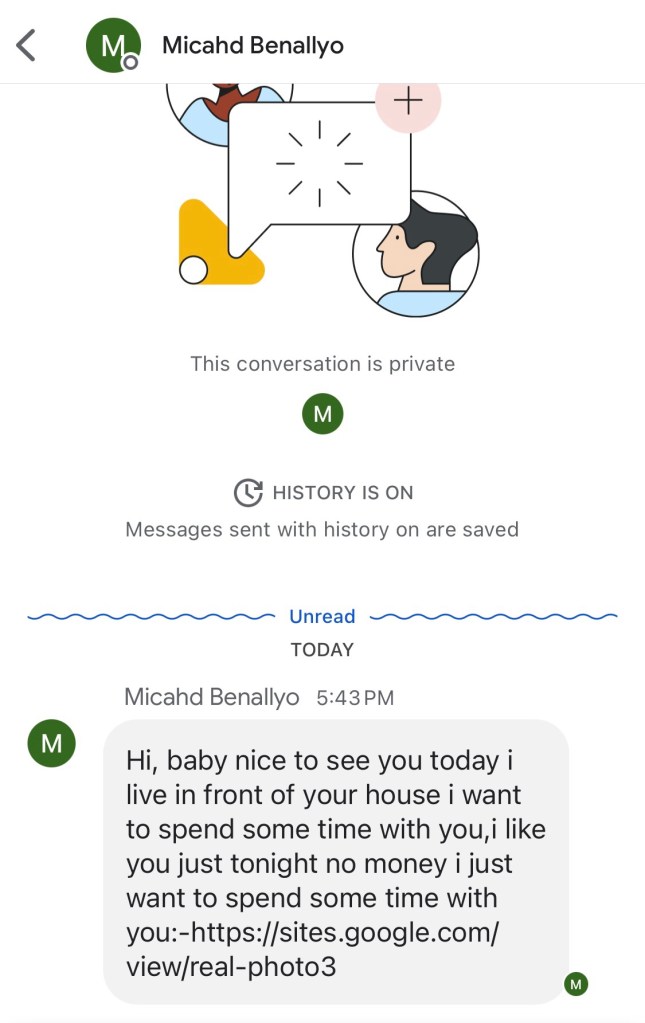Tap the green M avatar beside message
The width and height of the screenshot is (645, 1023).
point(50,744)
